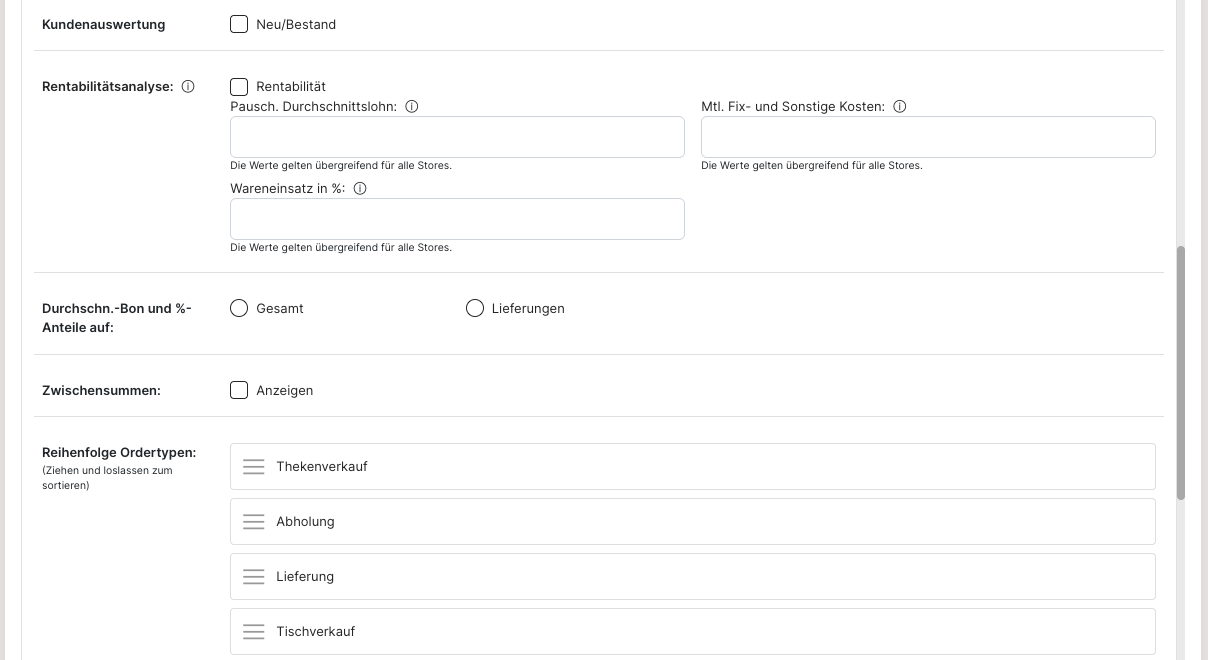The width and height of the screenshot is (1208, 660).
Task: Enable the Neu/Bestand checkbox
Action: (239, 24)
